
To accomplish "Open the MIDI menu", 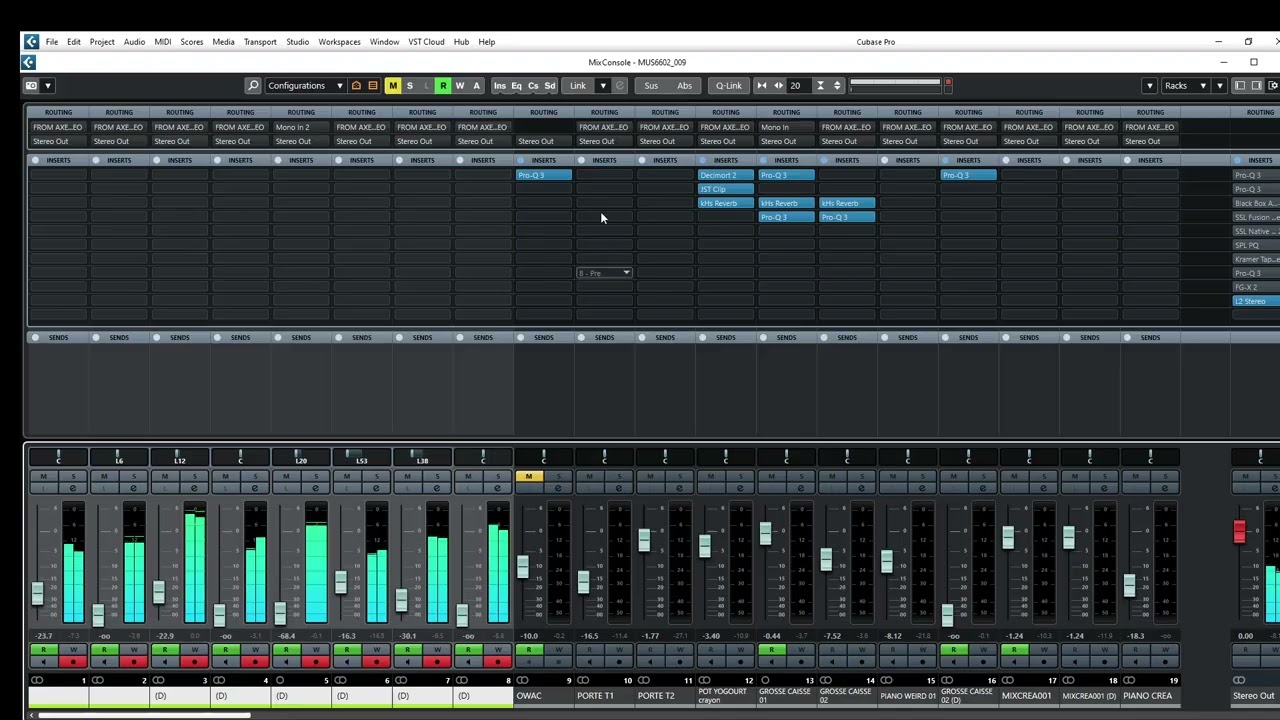I will tap(162, 42).
